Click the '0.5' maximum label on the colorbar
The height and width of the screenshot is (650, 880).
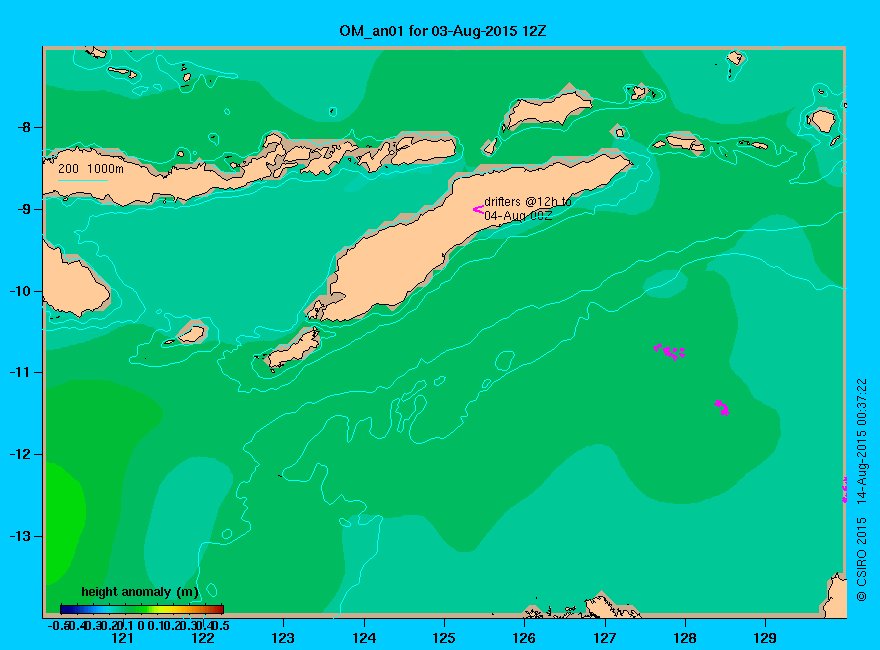coord(222,625)
